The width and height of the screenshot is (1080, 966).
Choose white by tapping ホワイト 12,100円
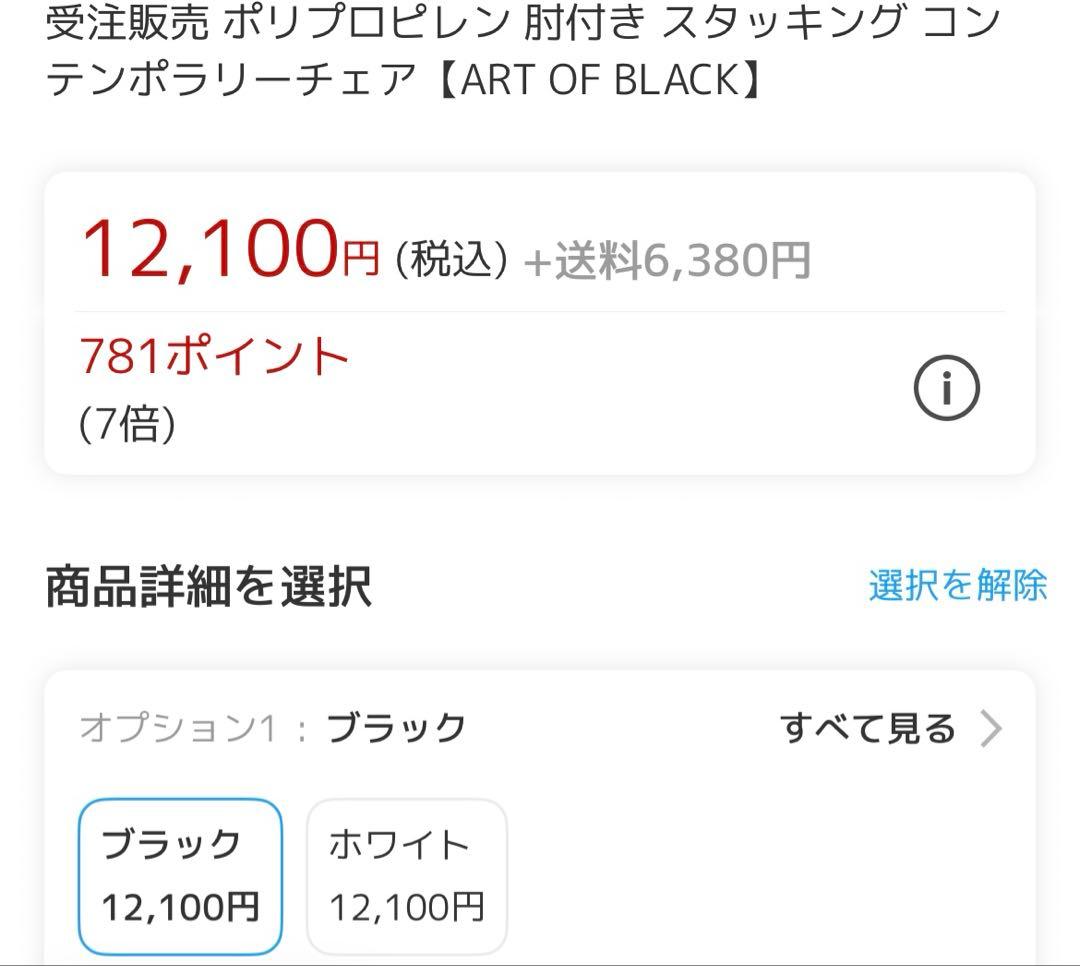click(406, 875)
